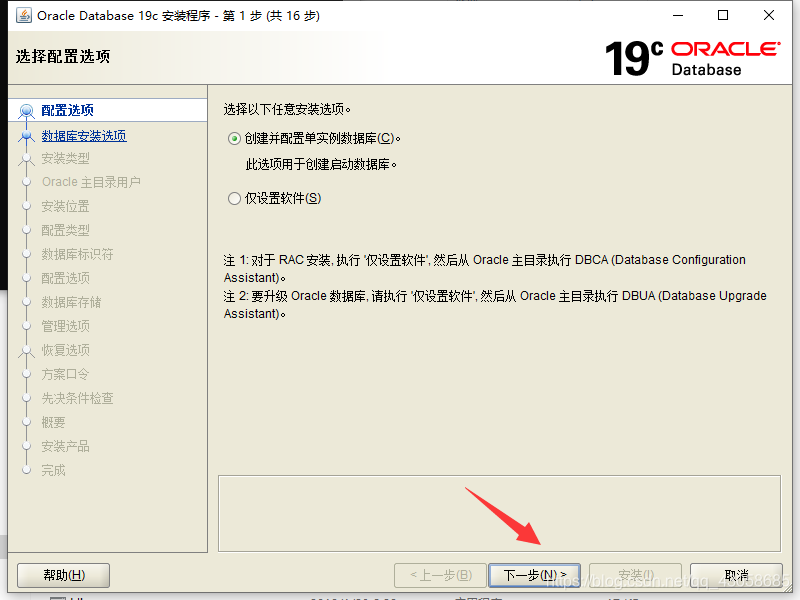Click the step marker icon next to 完成

pyautogui.click(x=27, y=470)
